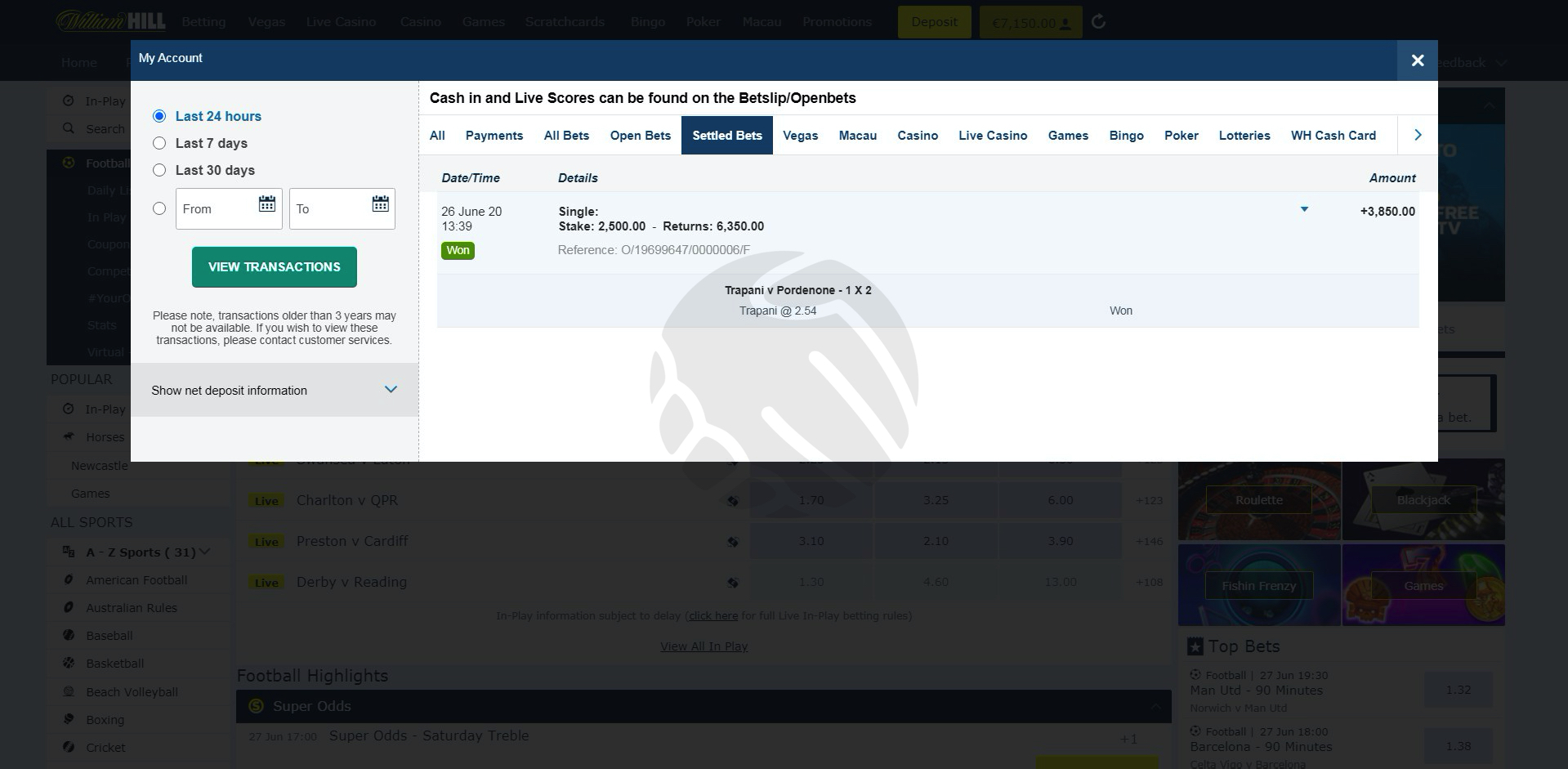
Task: Collapse the settled bet details arrow
Action: (x=1304, y=210)
